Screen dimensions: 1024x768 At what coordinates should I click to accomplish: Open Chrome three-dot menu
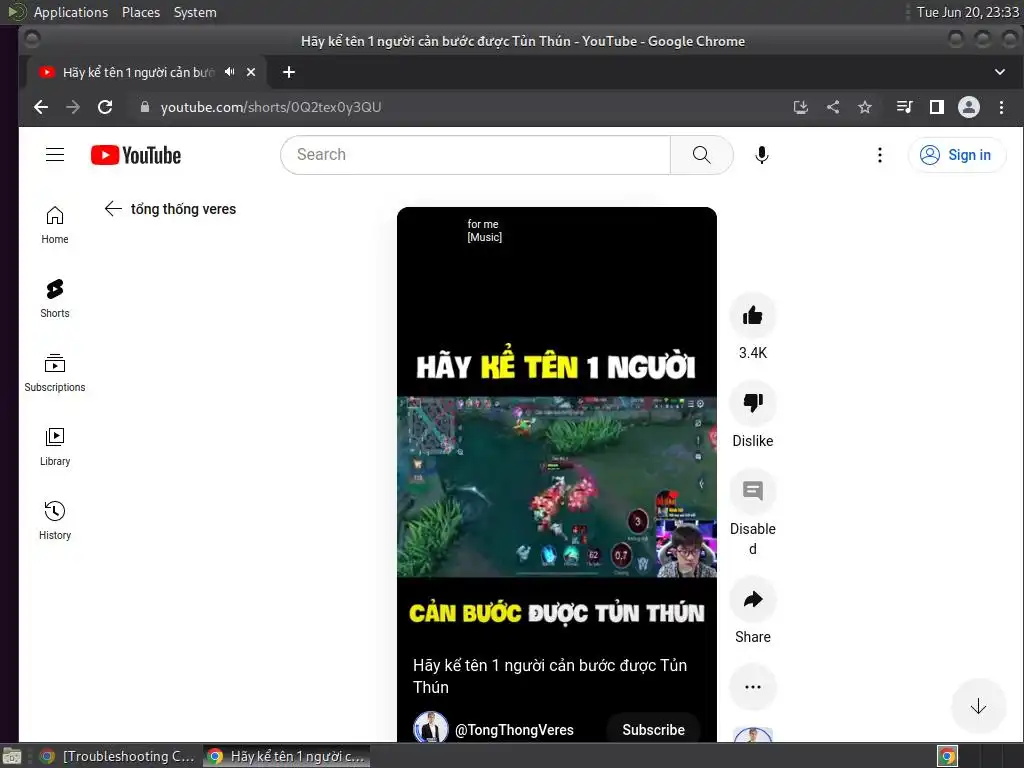pos(1001,107)
